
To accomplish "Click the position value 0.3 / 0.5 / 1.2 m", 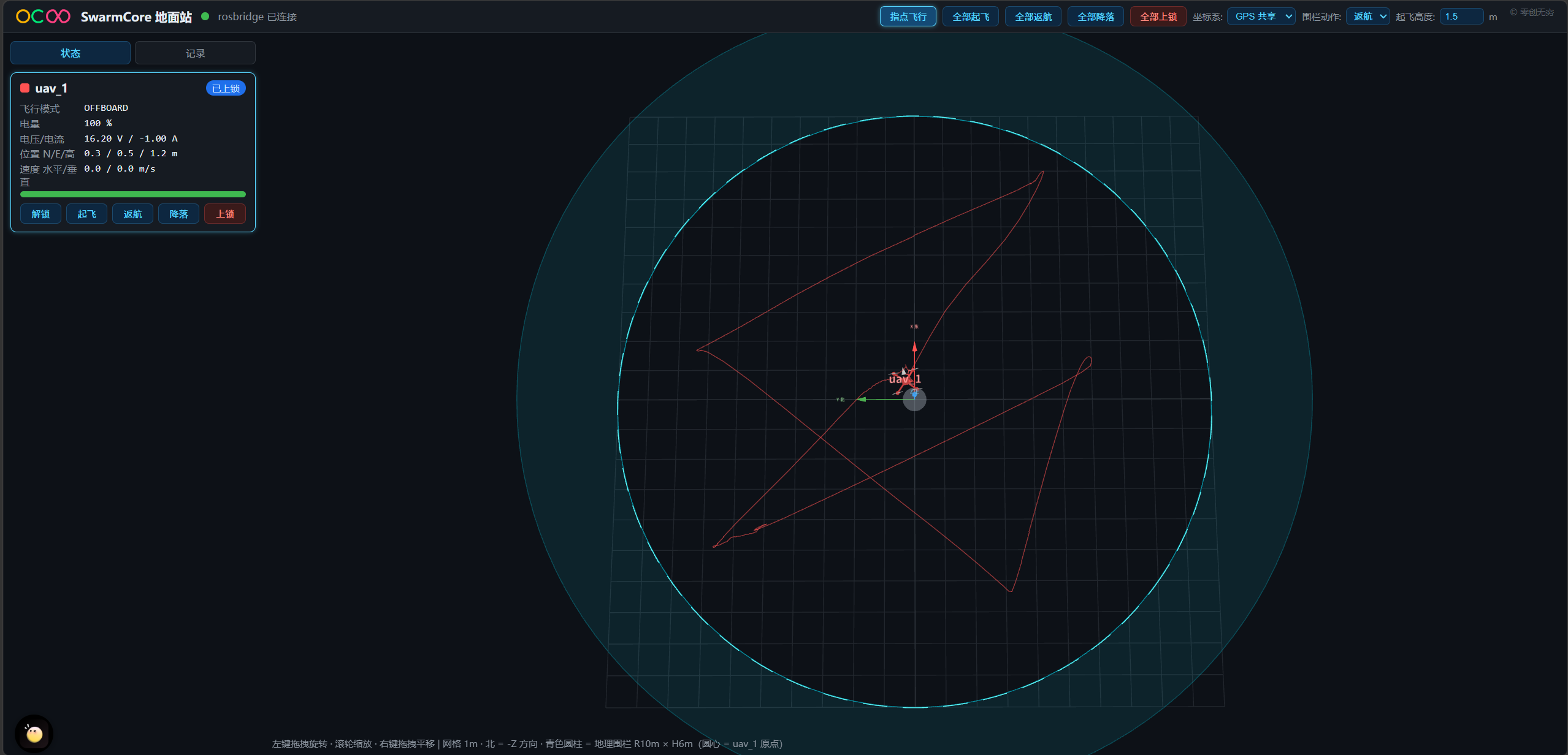I will [x=131, y=153].
